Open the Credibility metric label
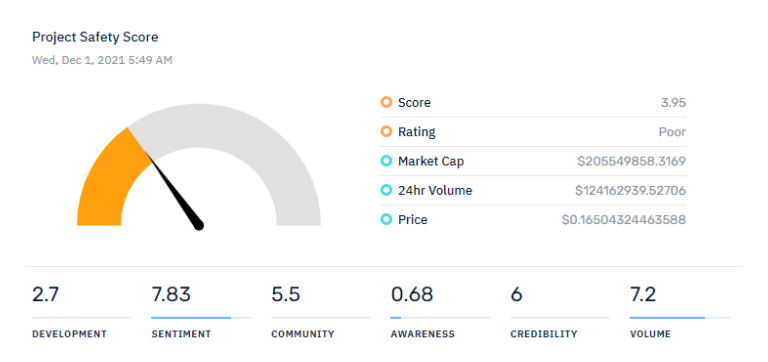 pyautogui.click(x=544, y=334)
